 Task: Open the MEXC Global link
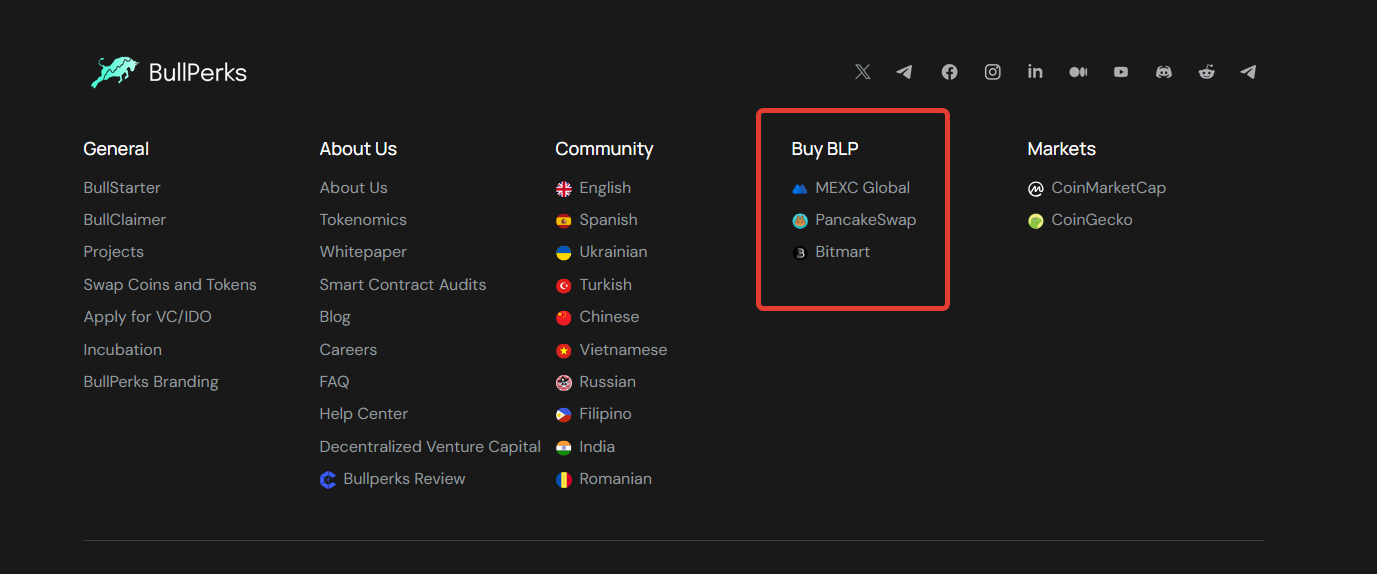tap(851, 188)
